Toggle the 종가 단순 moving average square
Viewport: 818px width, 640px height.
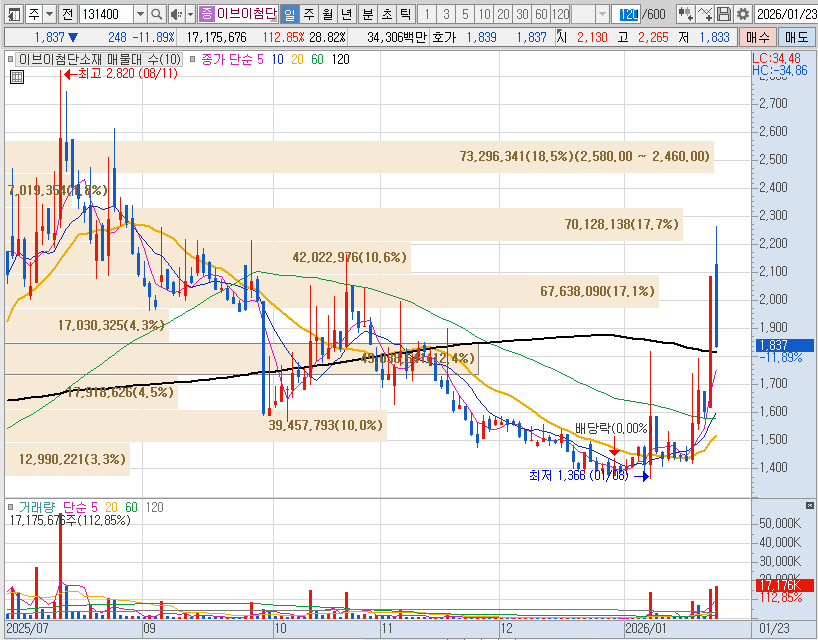tap(193, 59)
